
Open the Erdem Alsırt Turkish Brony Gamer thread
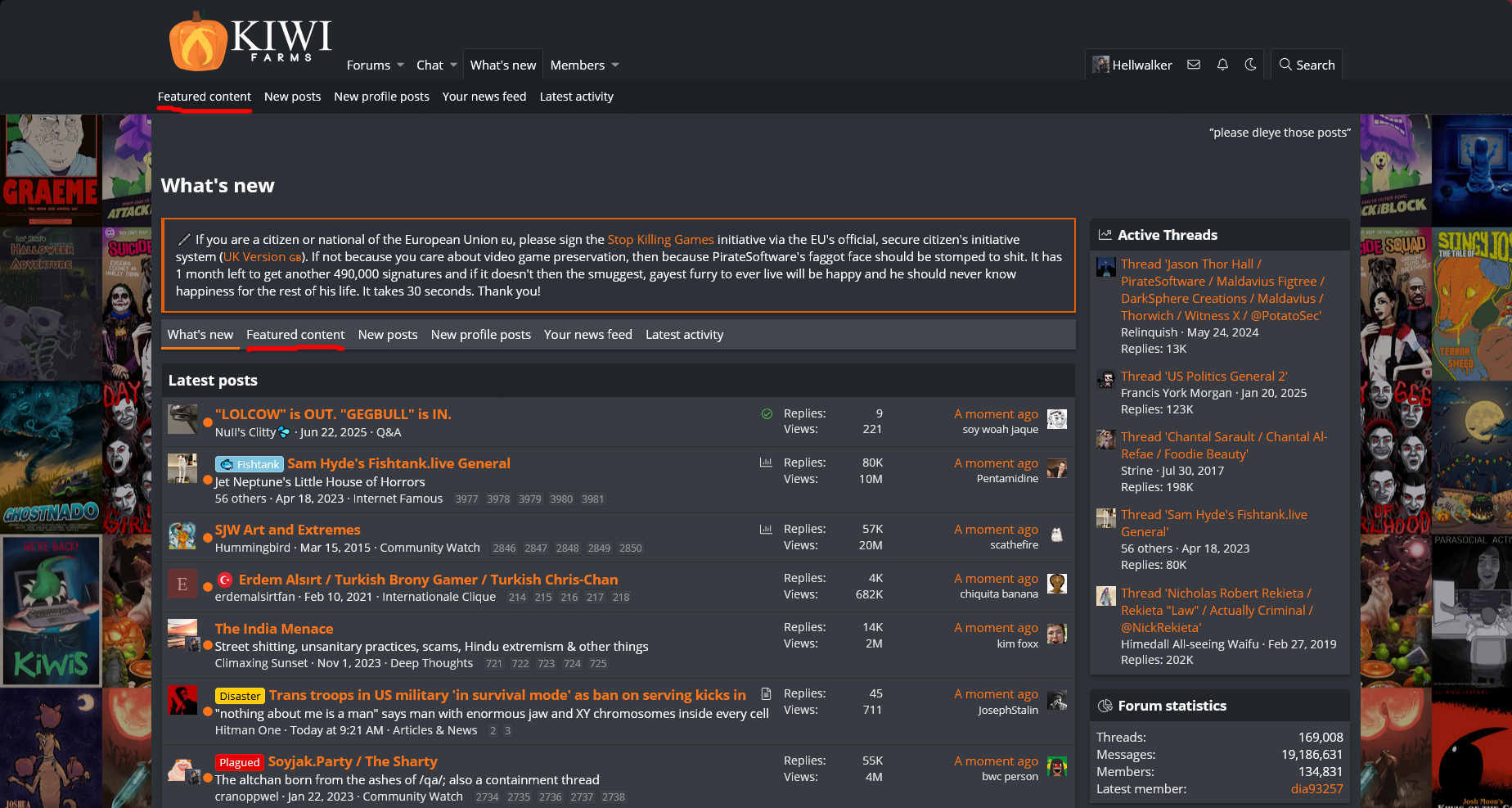[429, 580]
